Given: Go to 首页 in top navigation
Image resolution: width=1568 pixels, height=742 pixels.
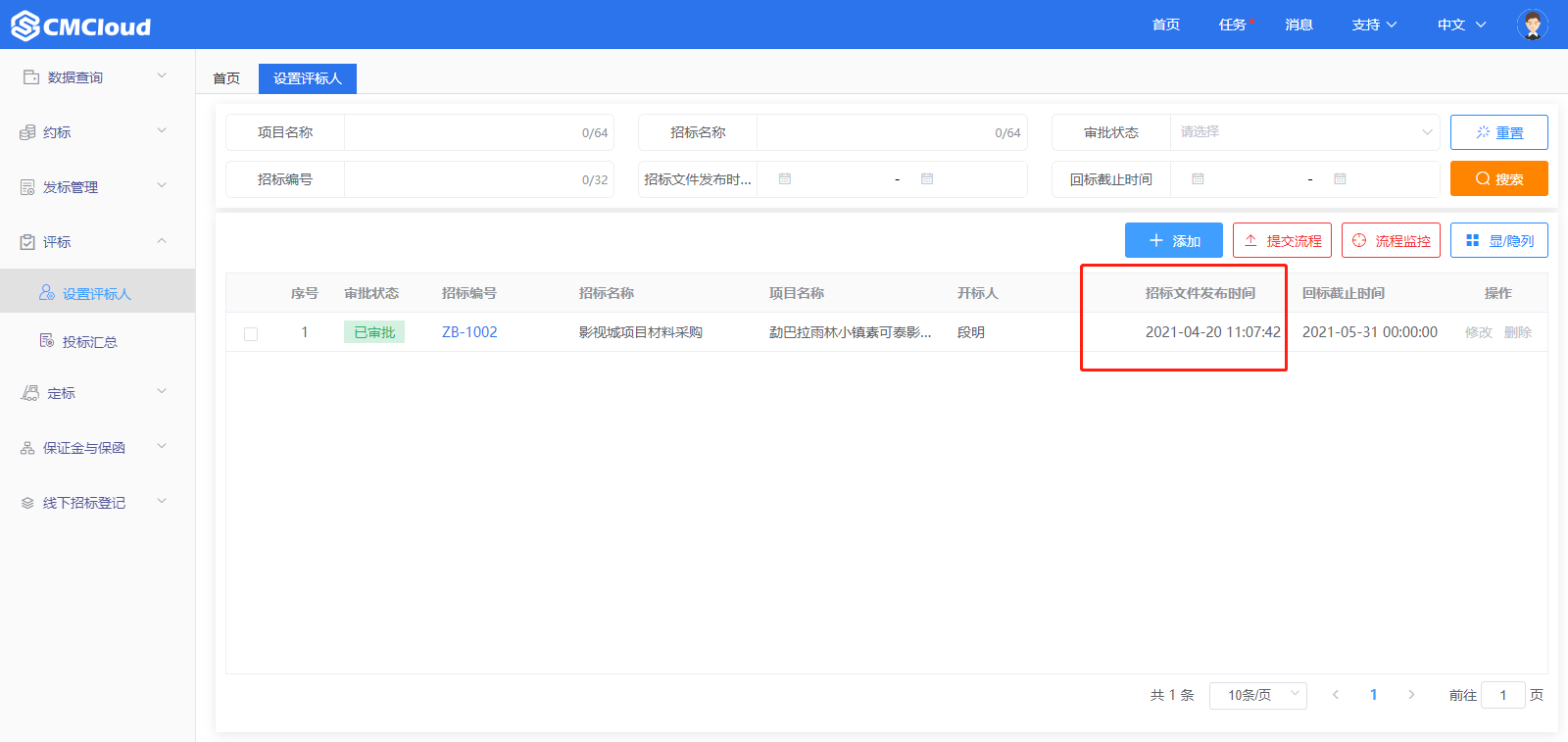Looking at the screenshot, I should [x=1166, y=25].
